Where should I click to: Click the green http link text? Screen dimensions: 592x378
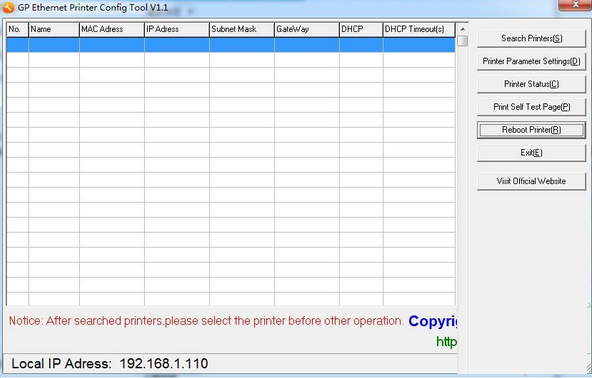tap(446, 342)
